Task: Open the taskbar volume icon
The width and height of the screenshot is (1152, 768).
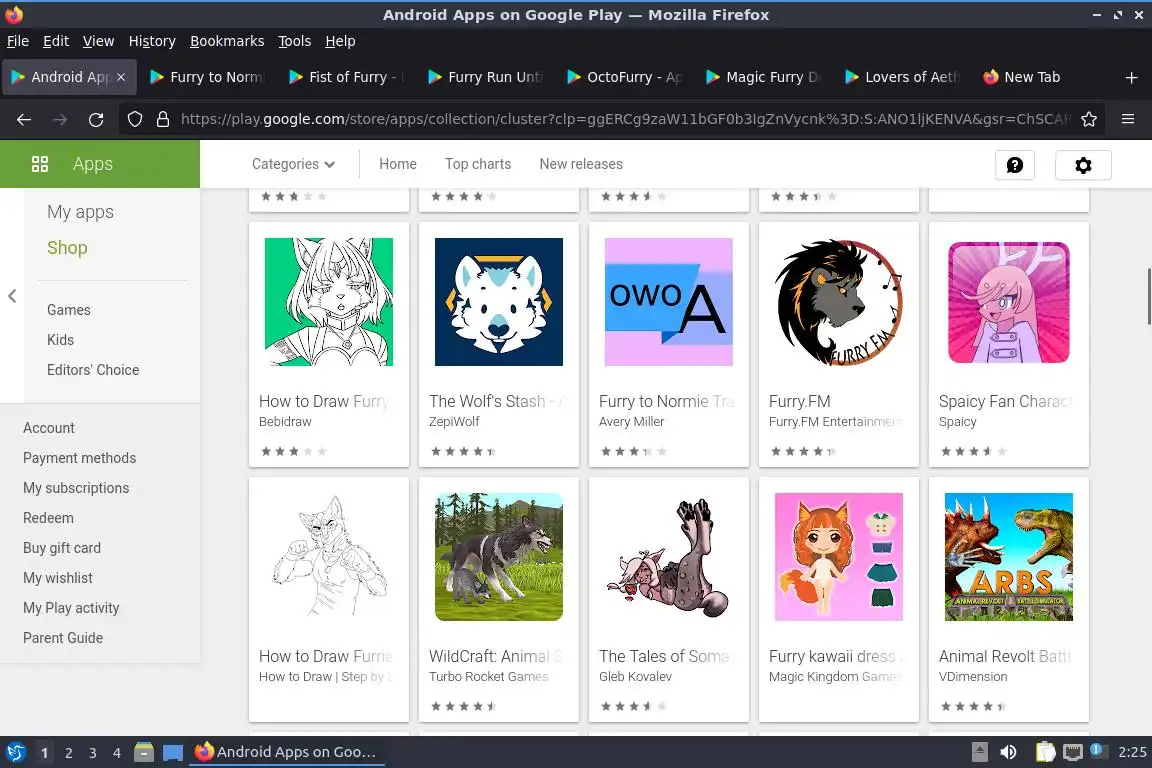Action: click(x=1008, y=752)
